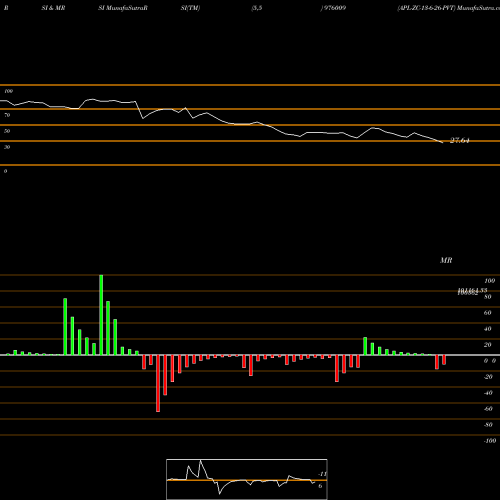Click the RSI axis label 70
This screenshot has height=500, width=500.
[x=7, y=115]
